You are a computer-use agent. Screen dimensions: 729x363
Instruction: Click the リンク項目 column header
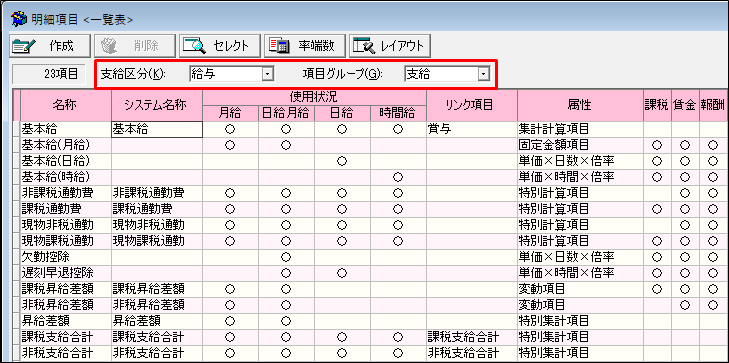click(x=471, y=106)
